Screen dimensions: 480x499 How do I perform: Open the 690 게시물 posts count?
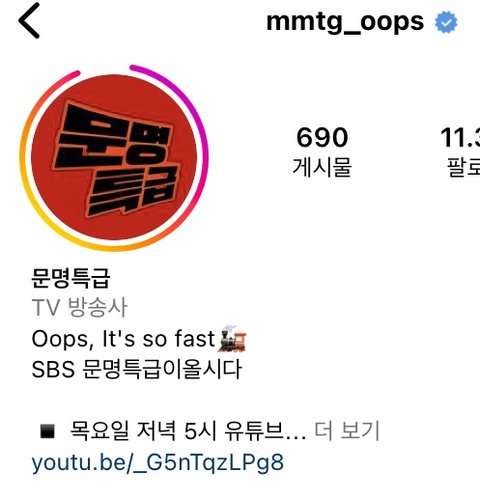point(322,151)
